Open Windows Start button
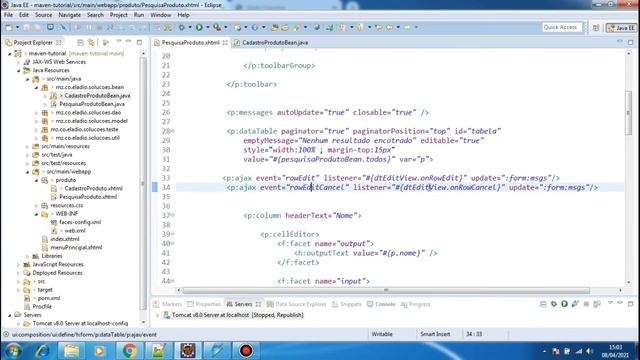The image size is (640, 360). pos(13,351)
